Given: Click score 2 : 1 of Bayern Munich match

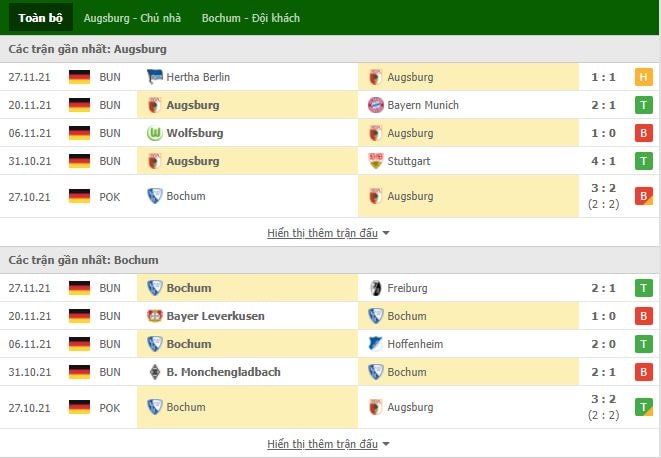Looking at the screenshot, I should pos(603,105).
